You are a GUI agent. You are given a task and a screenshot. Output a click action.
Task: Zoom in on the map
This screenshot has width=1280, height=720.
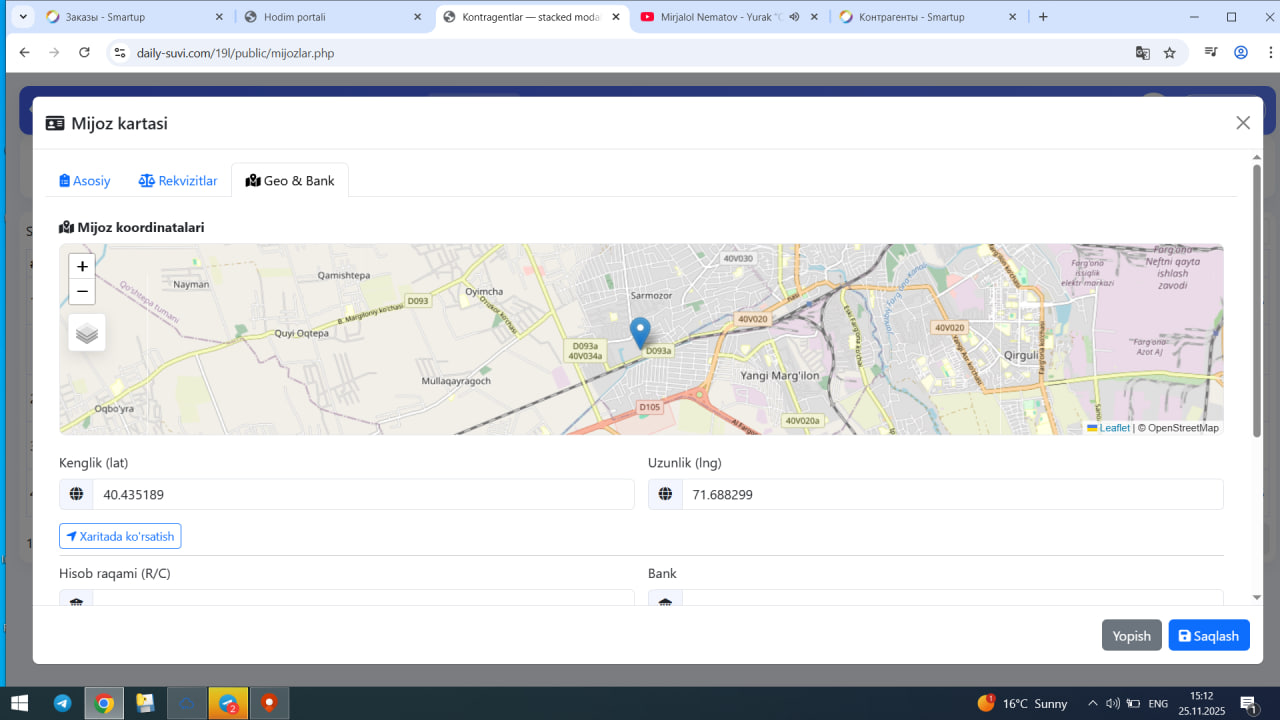82,266
